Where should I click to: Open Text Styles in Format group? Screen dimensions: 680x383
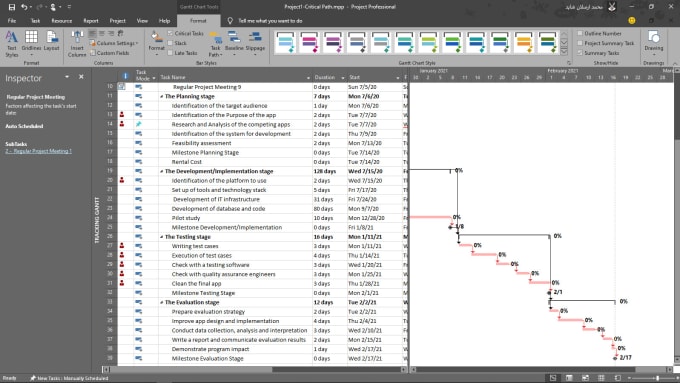coord(12,44)
